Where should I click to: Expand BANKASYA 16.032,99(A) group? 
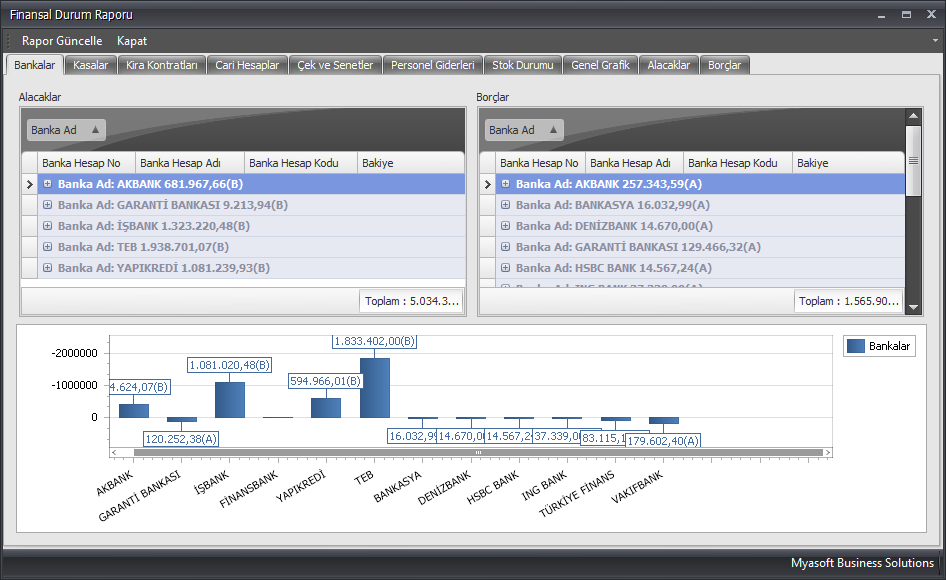point(506,205)
